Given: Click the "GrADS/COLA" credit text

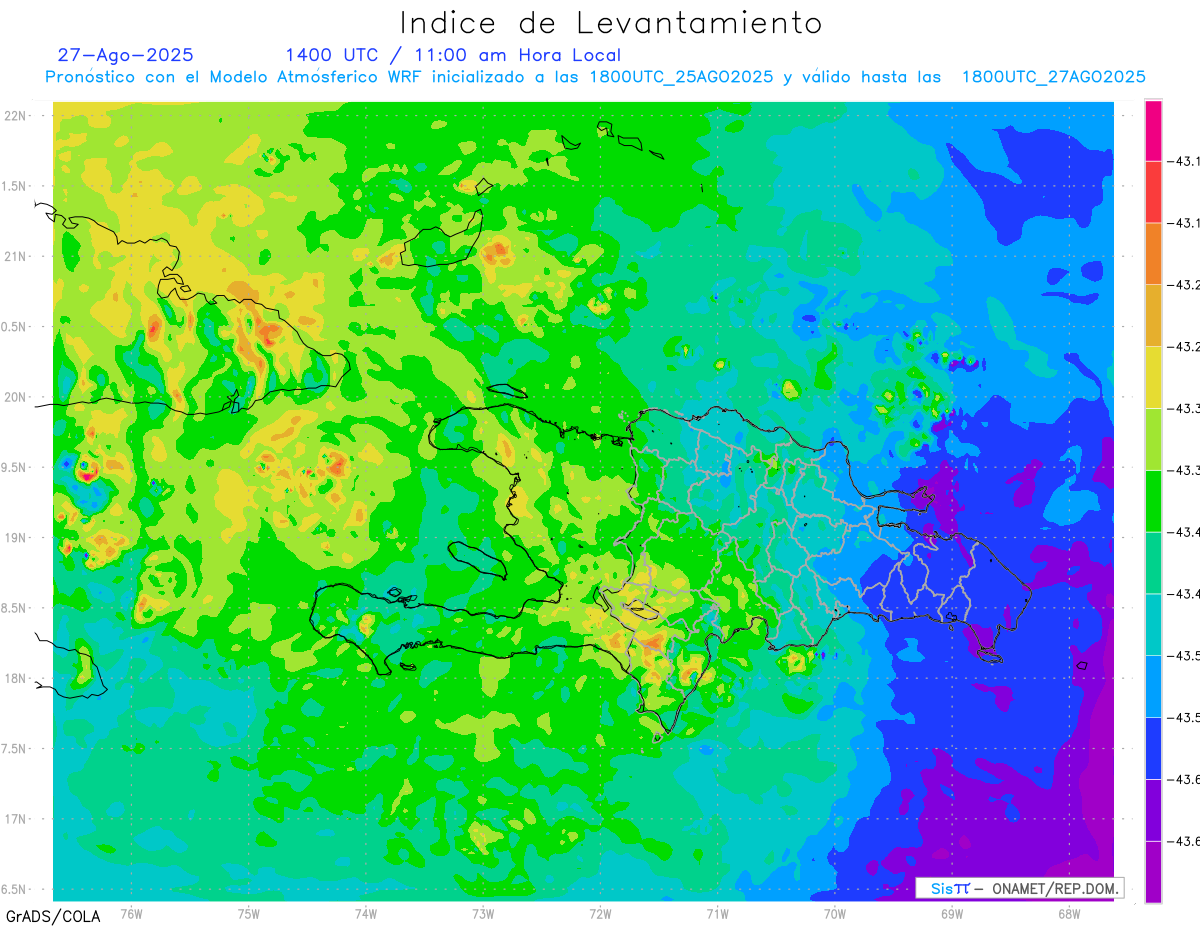Looking at the screenshot, I should [x=53, y=916].
